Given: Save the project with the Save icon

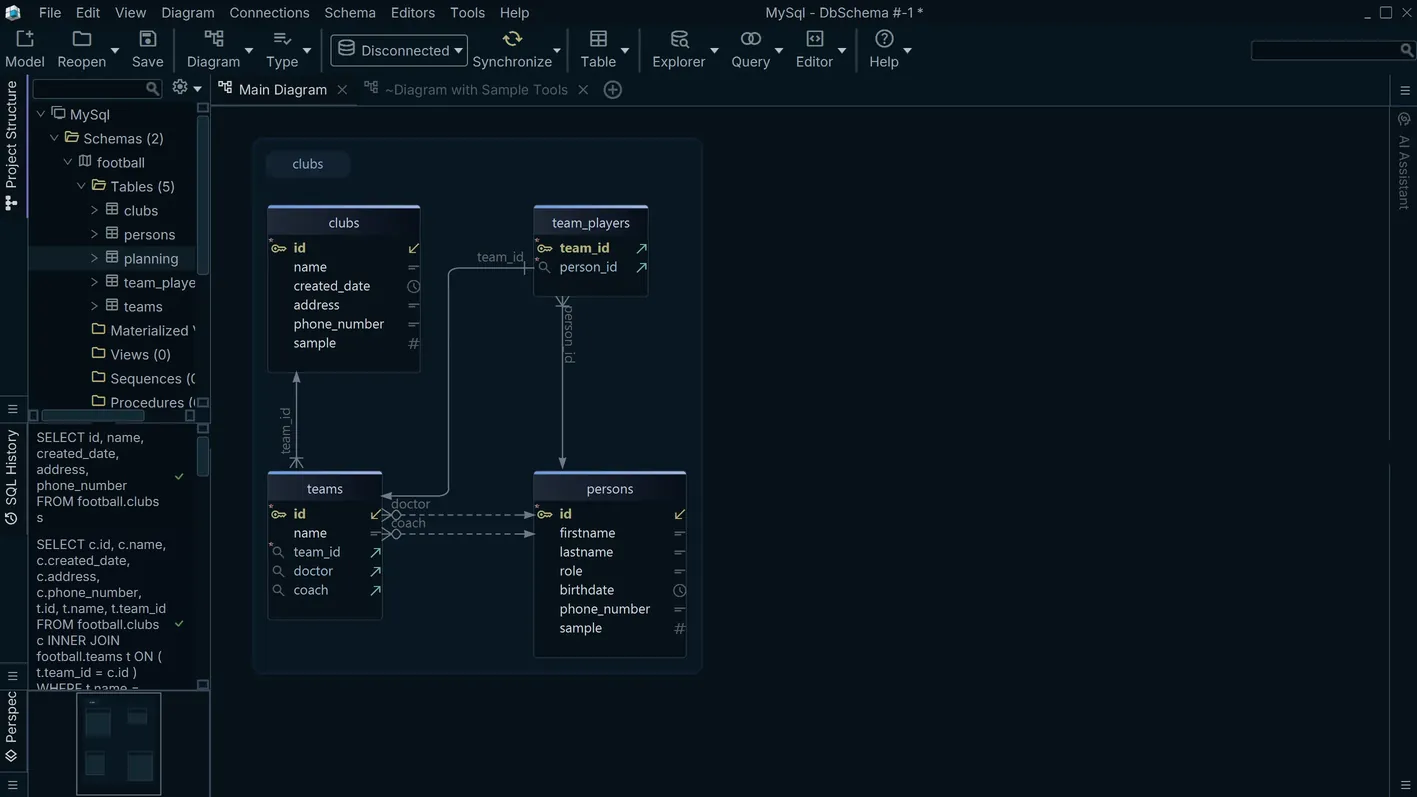Looking at the screenshot, I should click(146, 38).
